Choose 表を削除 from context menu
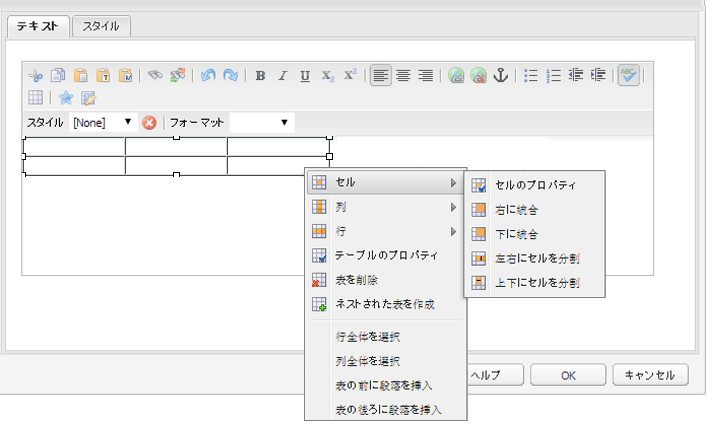Viewport: 708px width, 424px height. 386,280
